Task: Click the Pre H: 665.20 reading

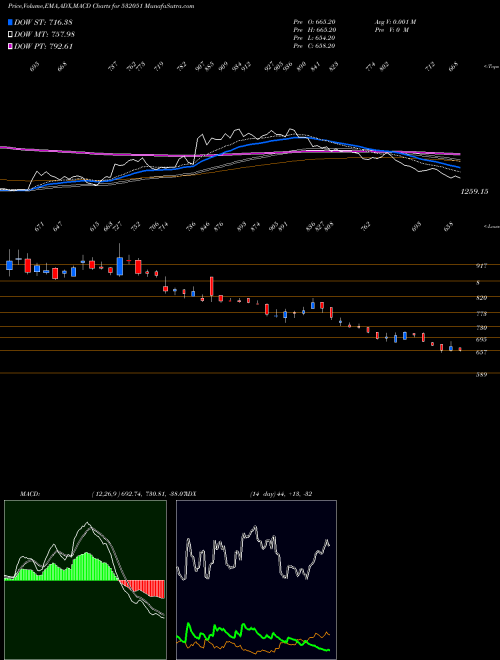Action: 314,30
